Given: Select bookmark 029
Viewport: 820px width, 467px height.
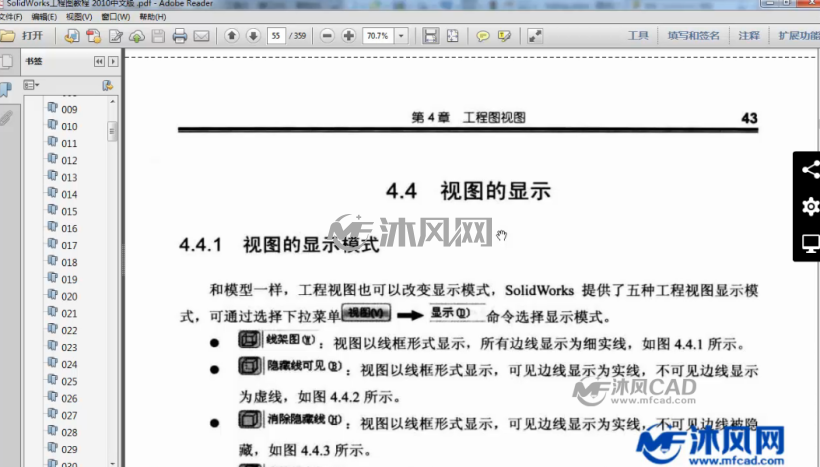Looking at the screenshot, I should pyautogui.click(x=69, y=449).
